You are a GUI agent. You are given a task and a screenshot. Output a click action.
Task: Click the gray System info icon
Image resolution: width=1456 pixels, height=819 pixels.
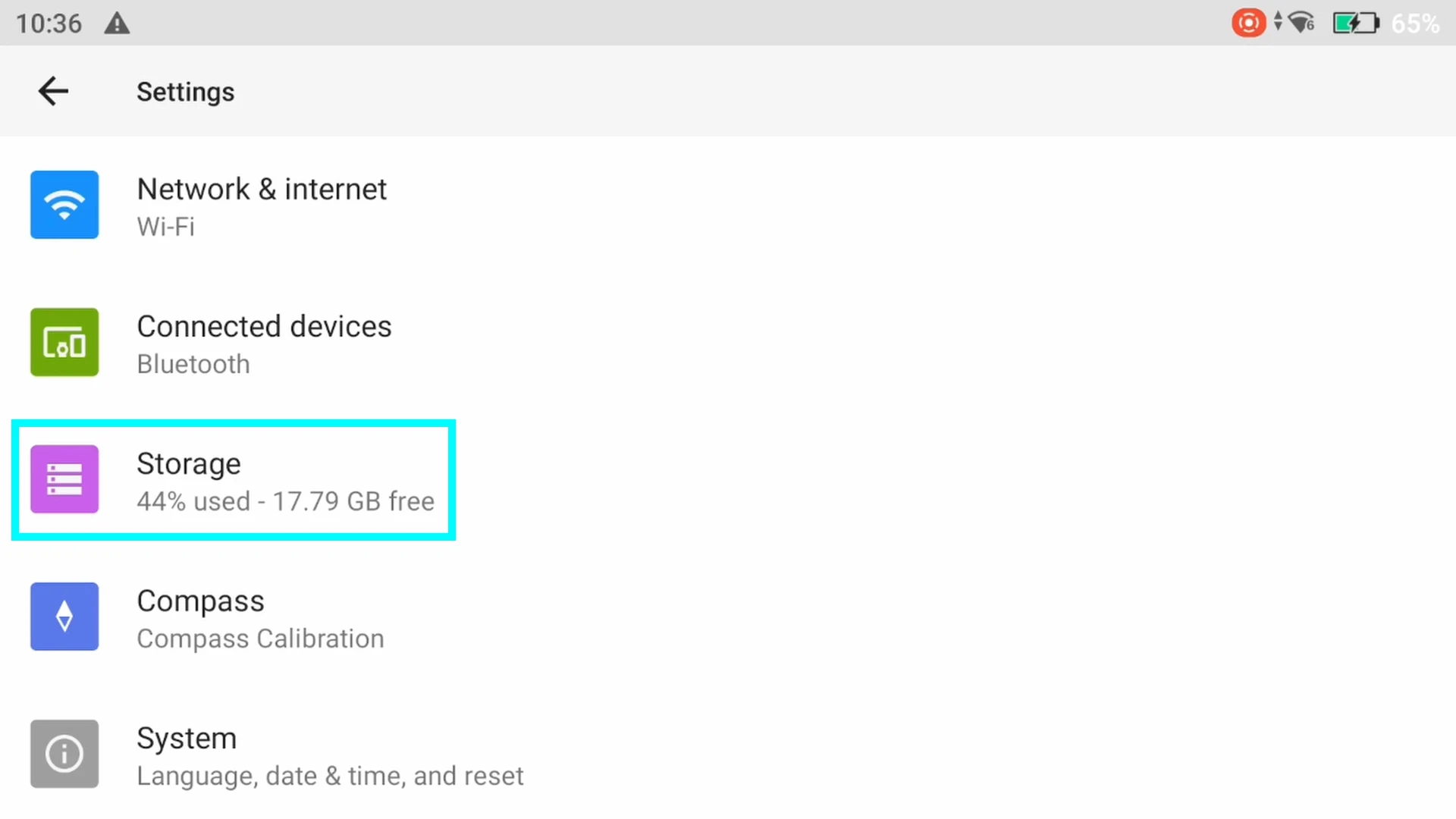(x=64, y=754)
